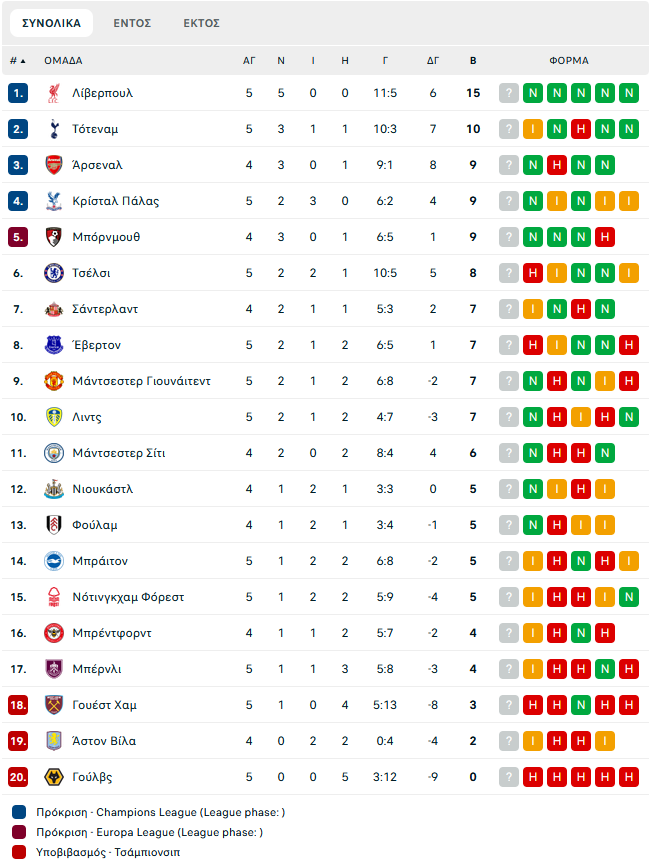
Task: Click the West Ham crest
Action: pyautogui.click(x=54, y=705)
